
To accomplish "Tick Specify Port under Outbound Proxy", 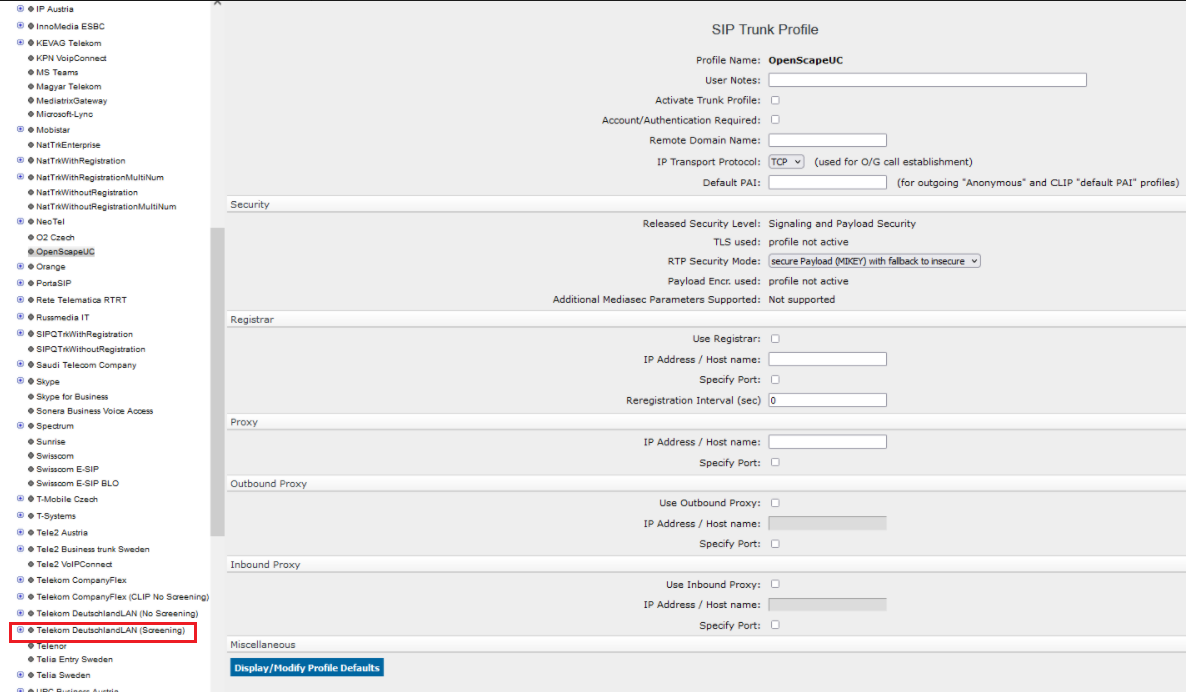I will (x=775, y=544).
